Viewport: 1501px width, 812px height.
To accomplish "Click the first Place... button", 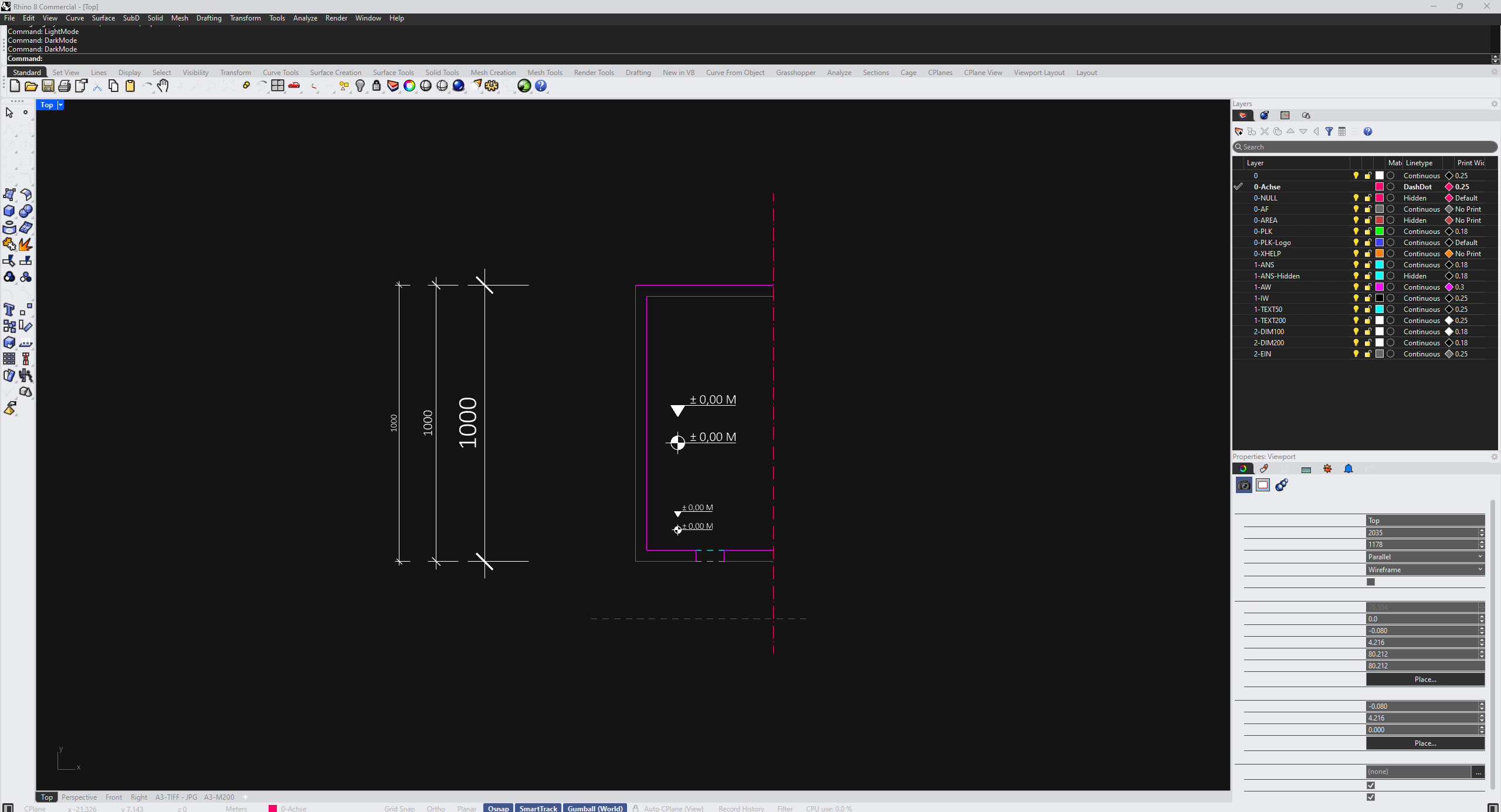I will pyautogui.click(x=1425, y=680).
